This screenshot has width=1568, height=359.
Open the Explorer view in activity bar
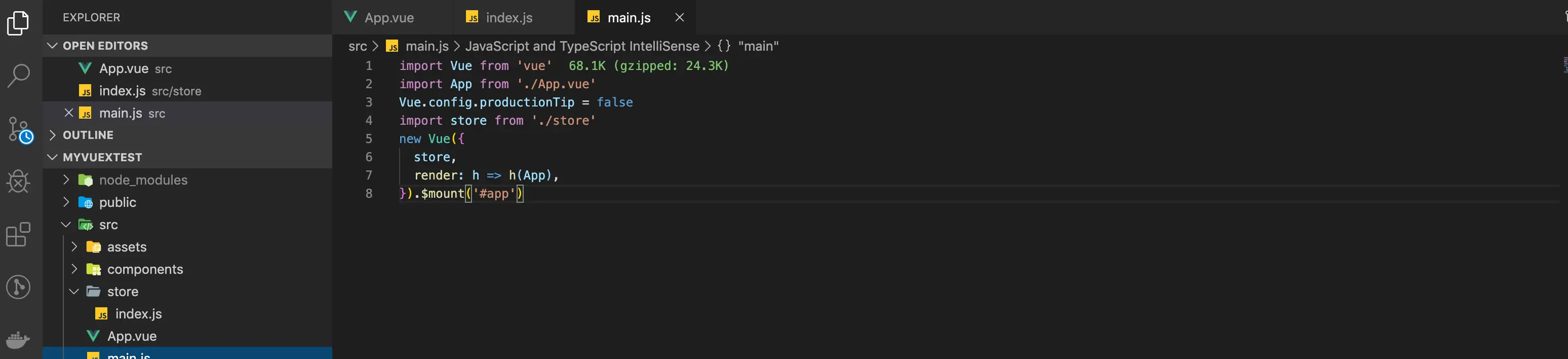[x=18, y=23]
